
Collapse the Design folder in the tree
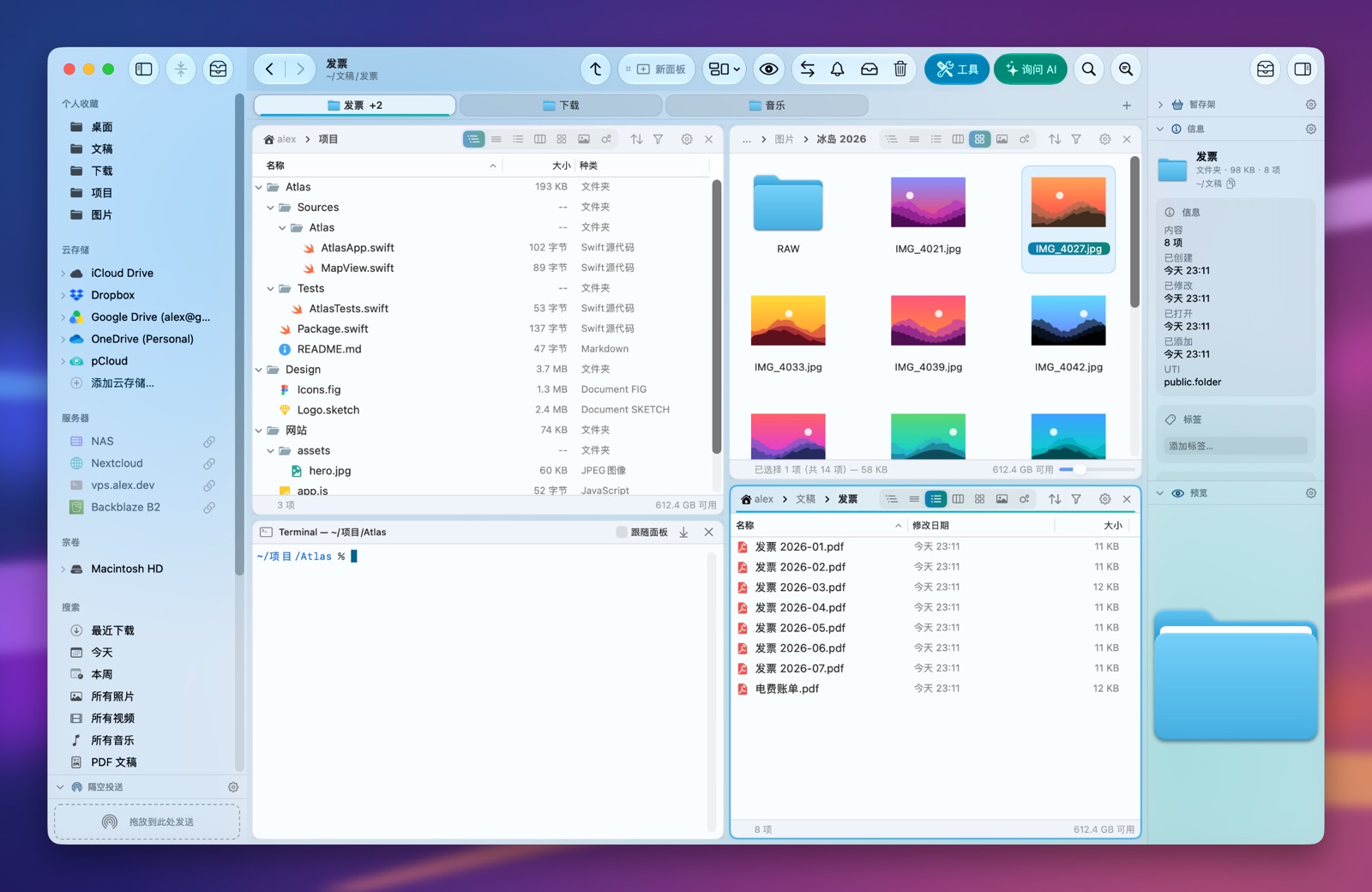point(259,370)
